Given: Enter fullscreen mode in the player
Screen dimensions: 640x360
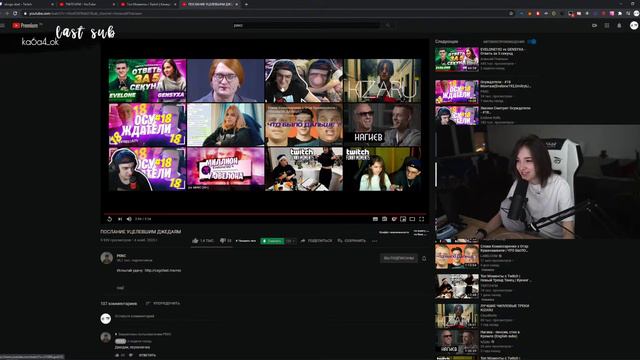Looking at the screenshot, I should tap(422, 219).
